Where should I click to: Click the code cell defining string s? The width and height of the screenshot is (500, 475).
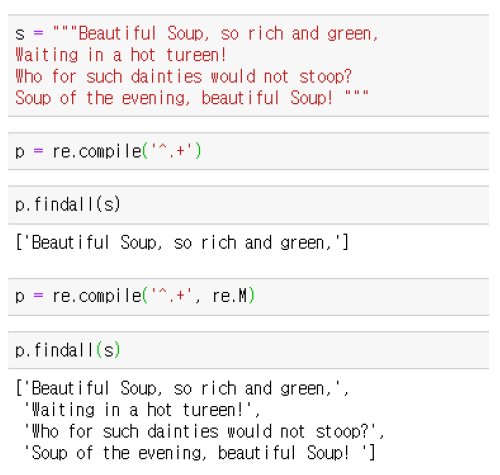point(248,66)
